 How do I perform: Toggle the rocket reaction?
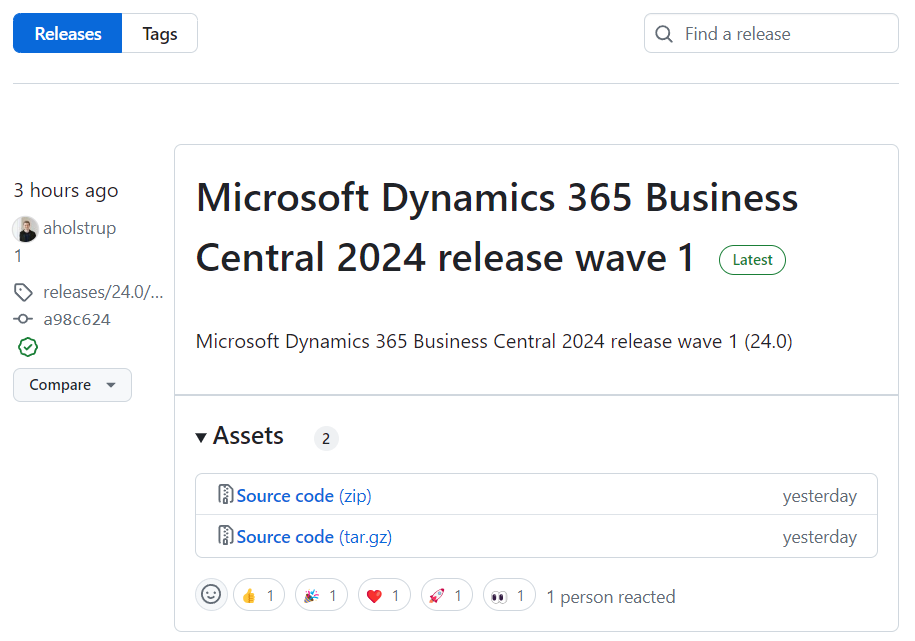446,595
